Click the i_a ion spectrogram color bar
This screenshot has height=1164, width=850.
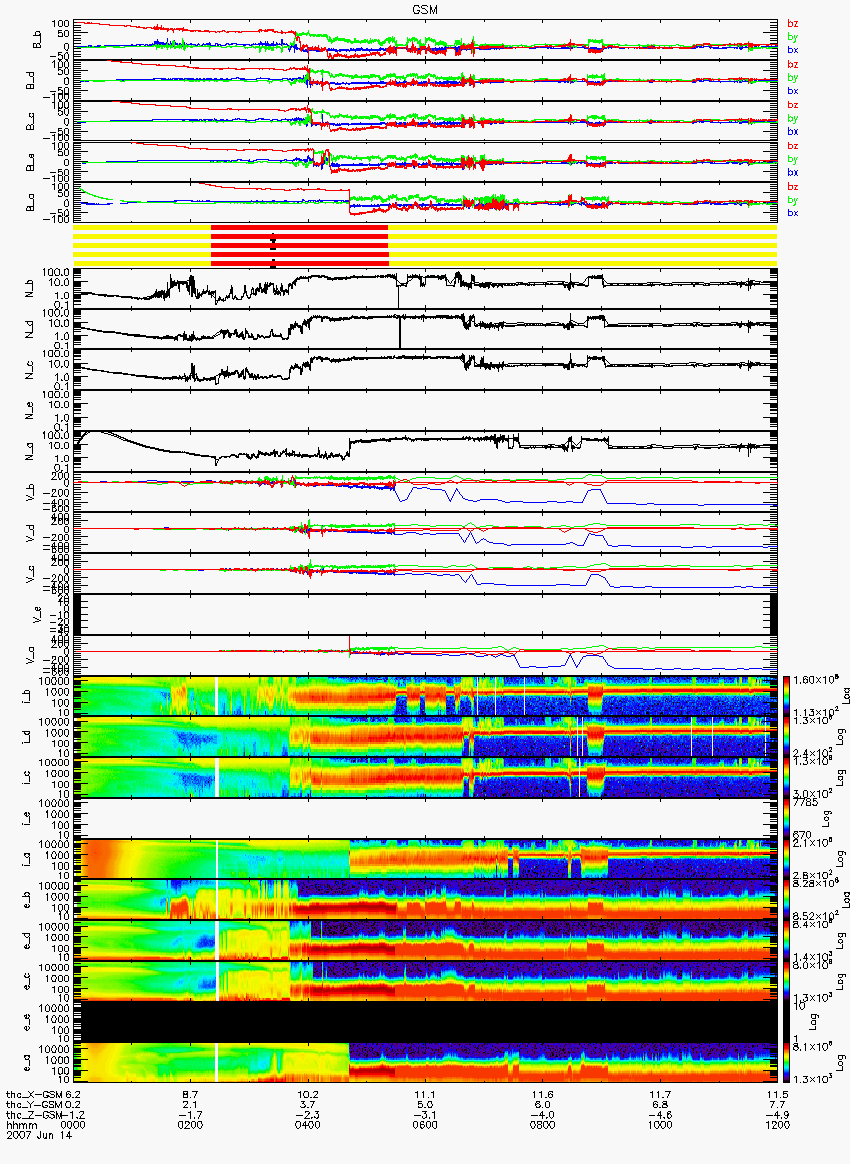tap(785, 860)
